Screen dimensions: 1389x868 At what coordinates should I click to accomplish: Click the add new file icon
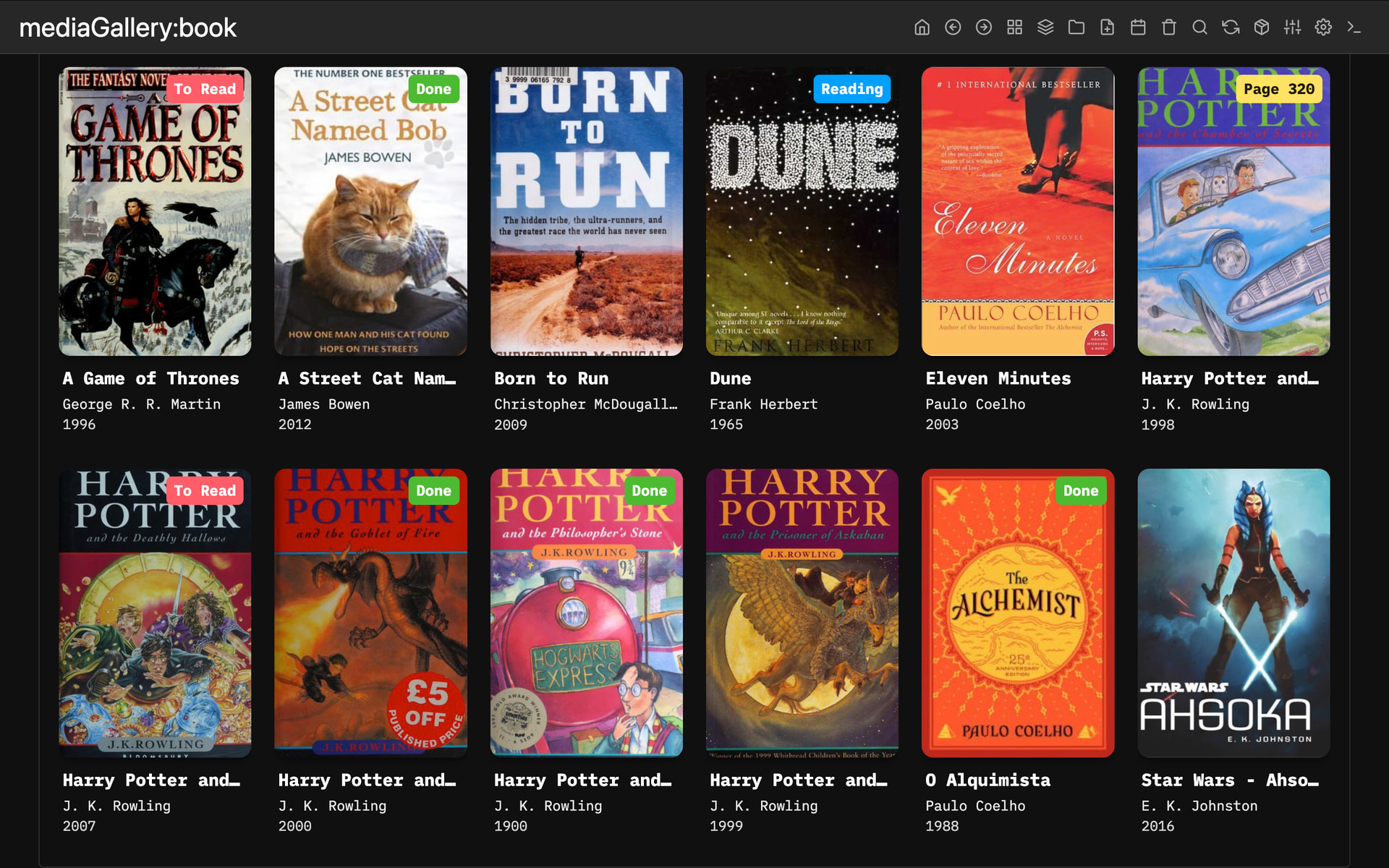coord(1107,27)
